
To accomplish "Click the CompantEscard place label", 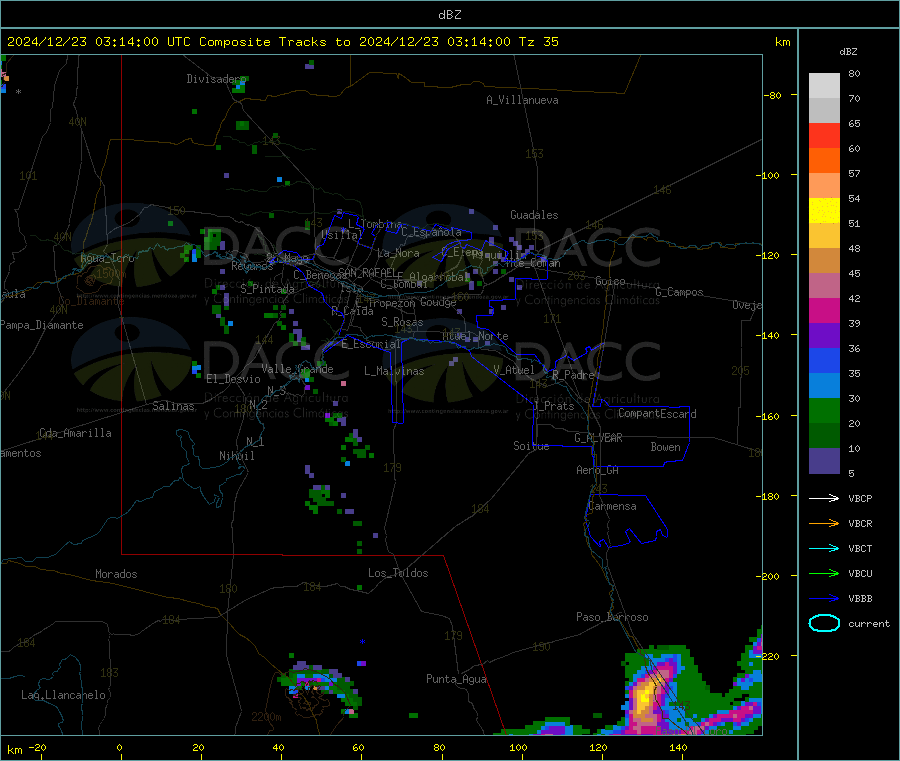I will coord(657,414).
